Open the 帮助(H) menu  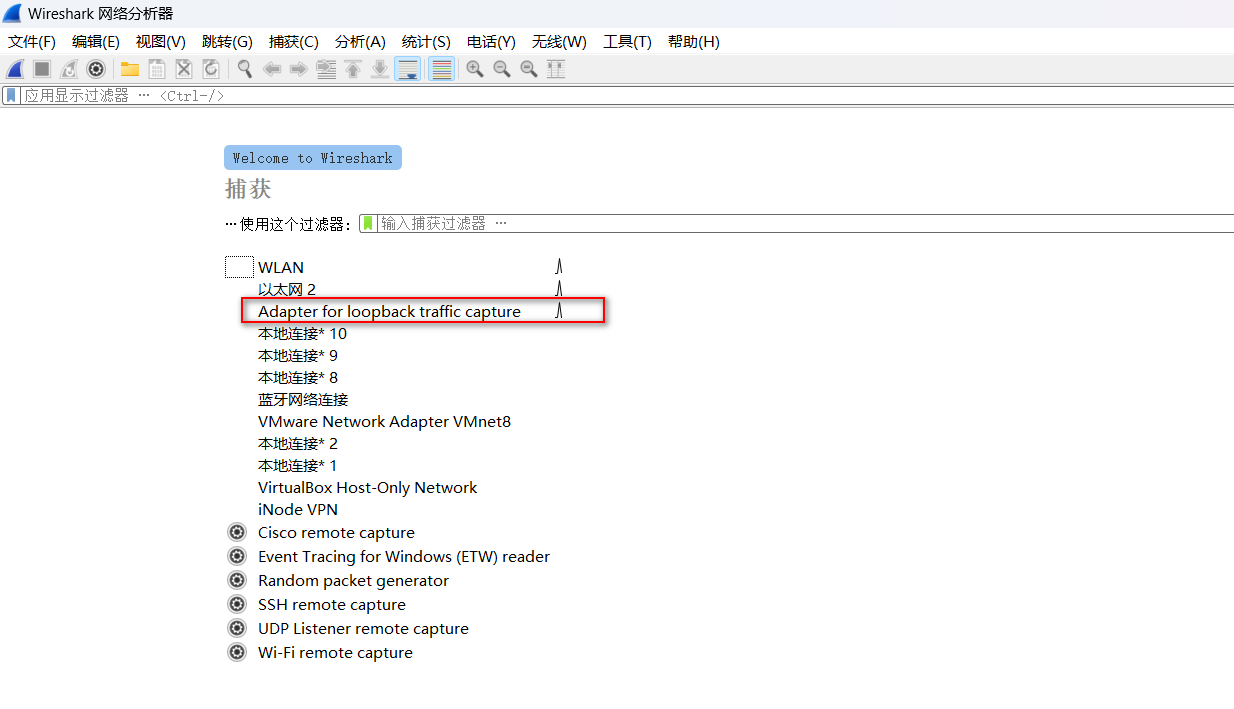[x=694, y=42]
